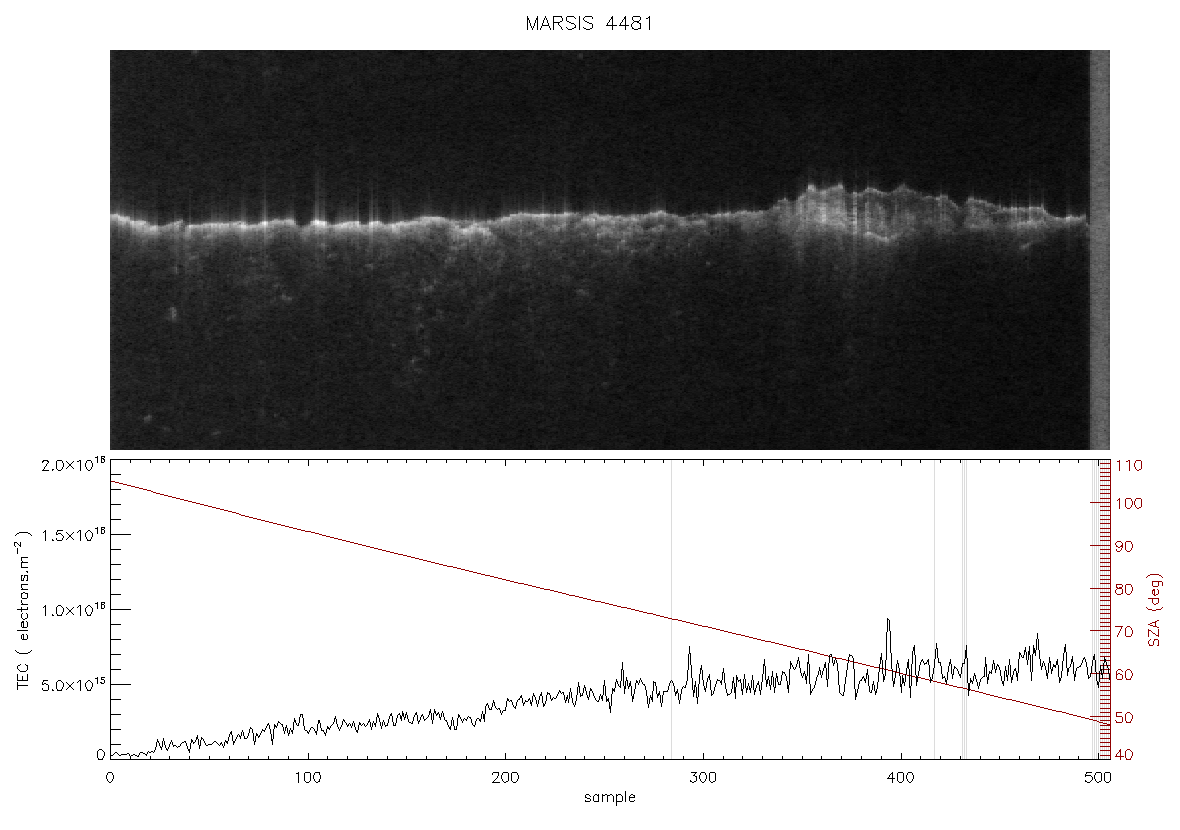Click the "sample" x-axis title
This screenshot has width=1180, height=830.
[610, 797]
